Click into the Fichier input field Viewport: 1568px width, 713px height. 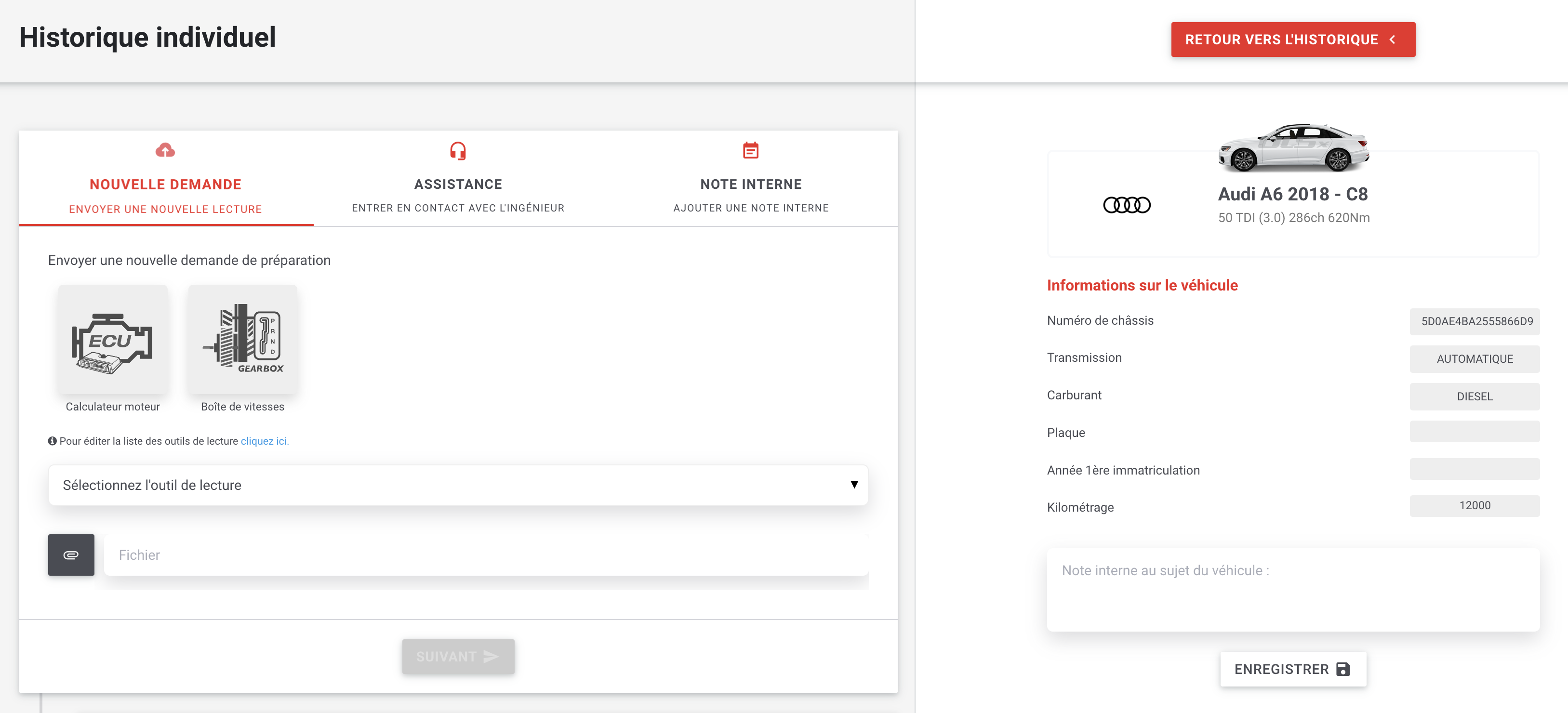[485, 555]
